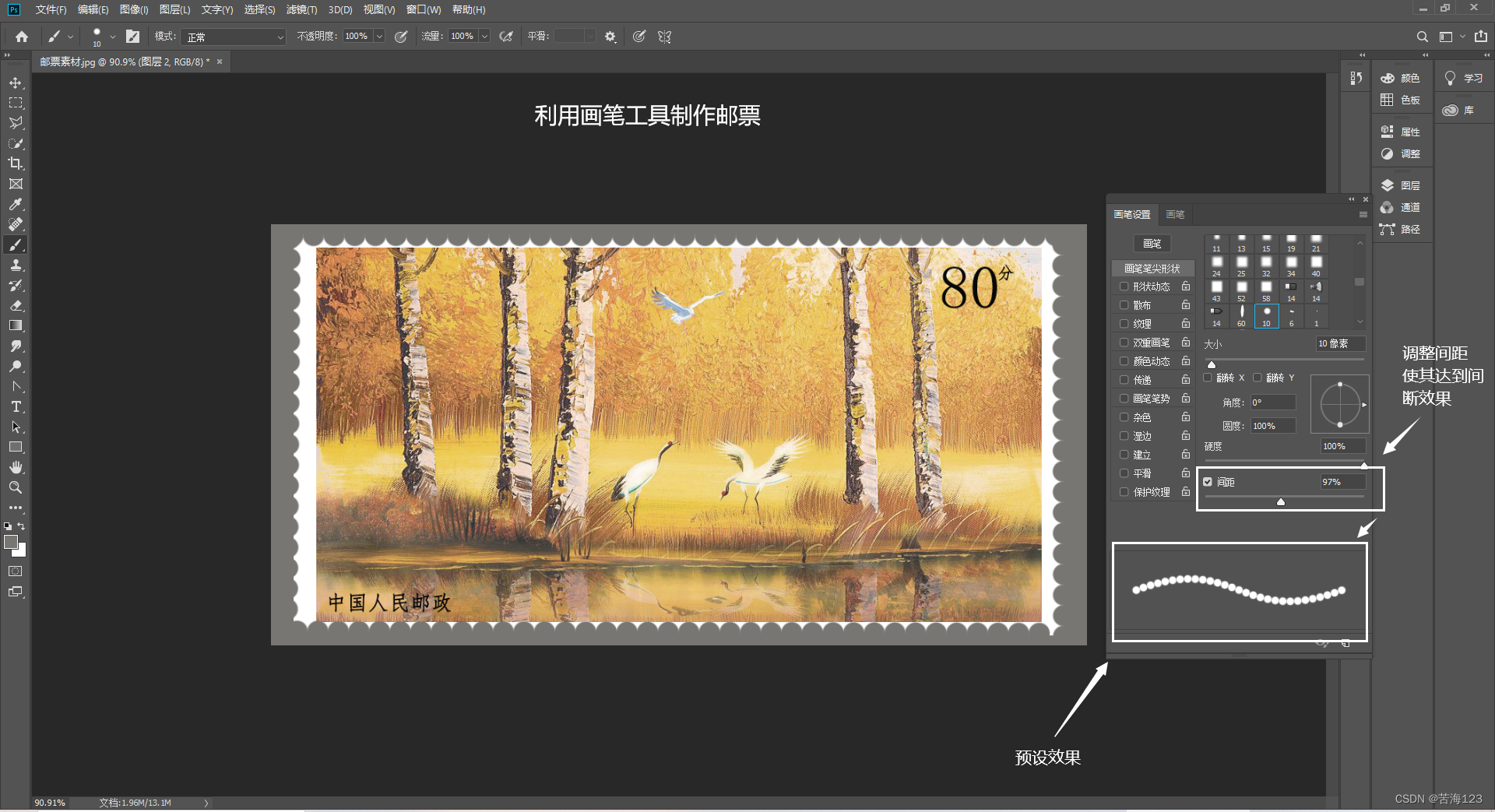Select the History Brush tool
Image resolution: width=1495 pixels, height=812 pixels.
(16, 285)
